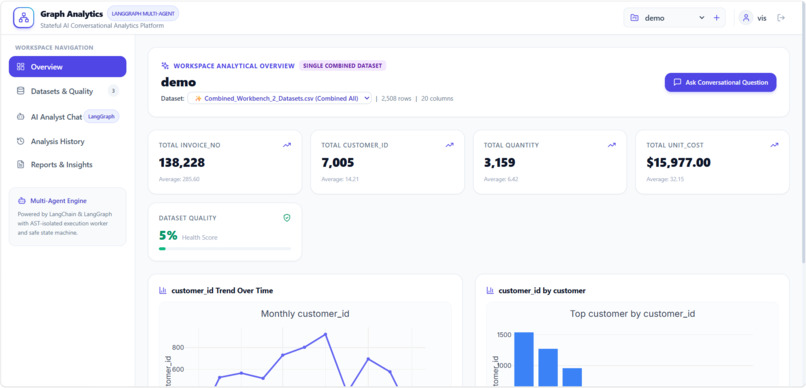
Task: Click the 3,159 total quantity value
Action: (x=500, y=163)
